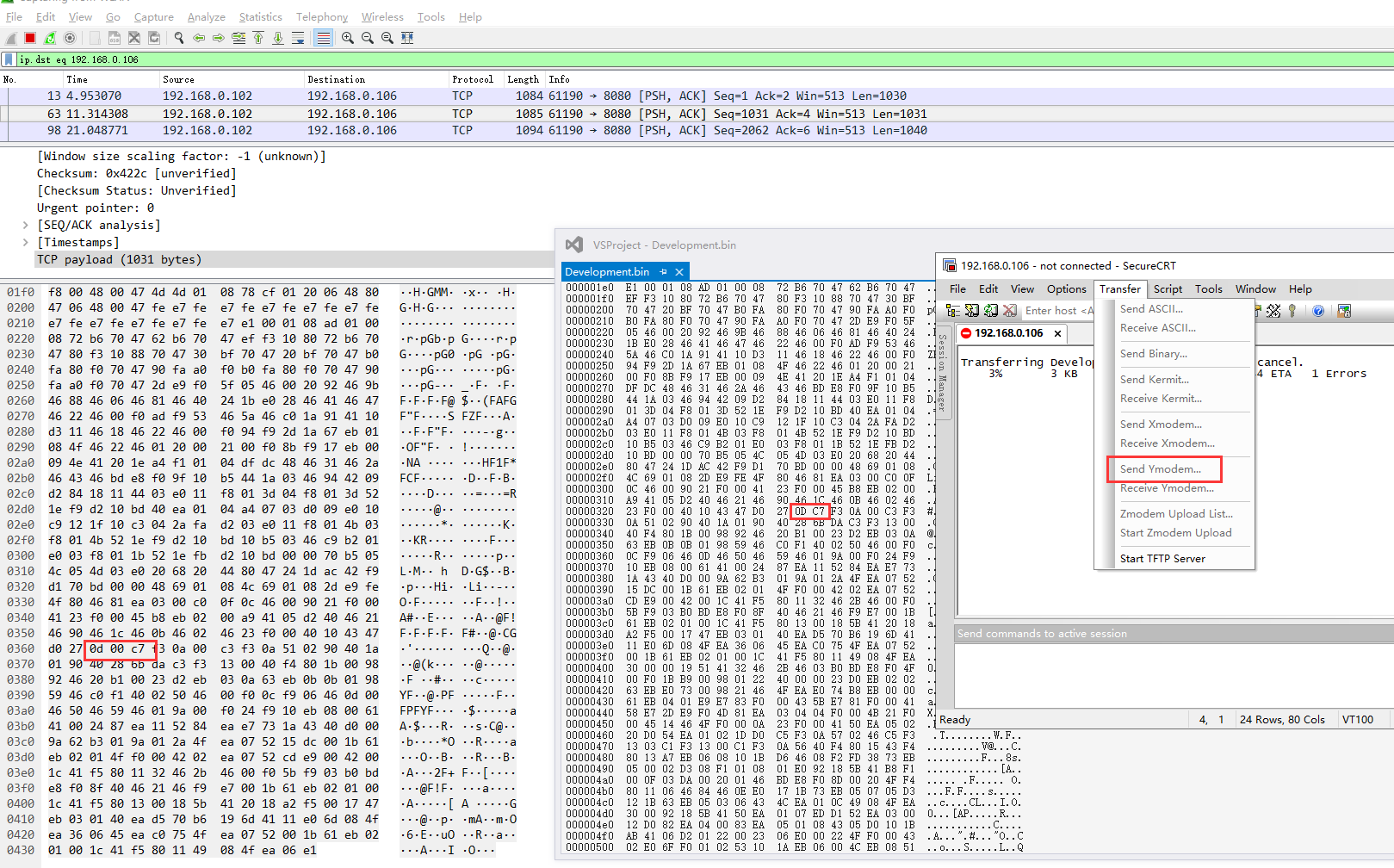Click the Enter host input box
The image size is (1394, 868).
[1058, 311]
